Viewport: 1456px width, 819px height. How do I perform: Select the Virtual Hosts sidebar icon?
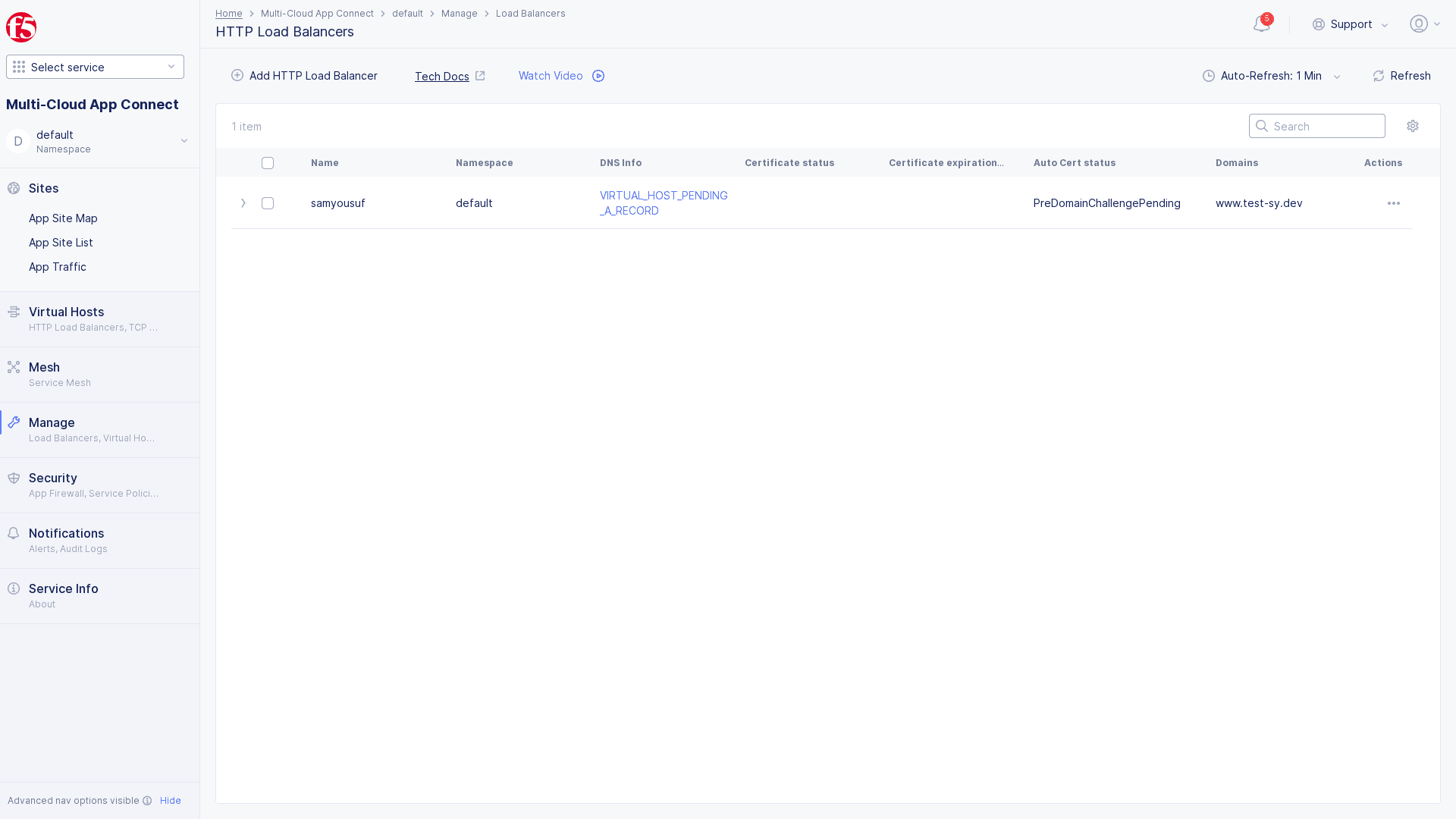[x=14, y=311]
